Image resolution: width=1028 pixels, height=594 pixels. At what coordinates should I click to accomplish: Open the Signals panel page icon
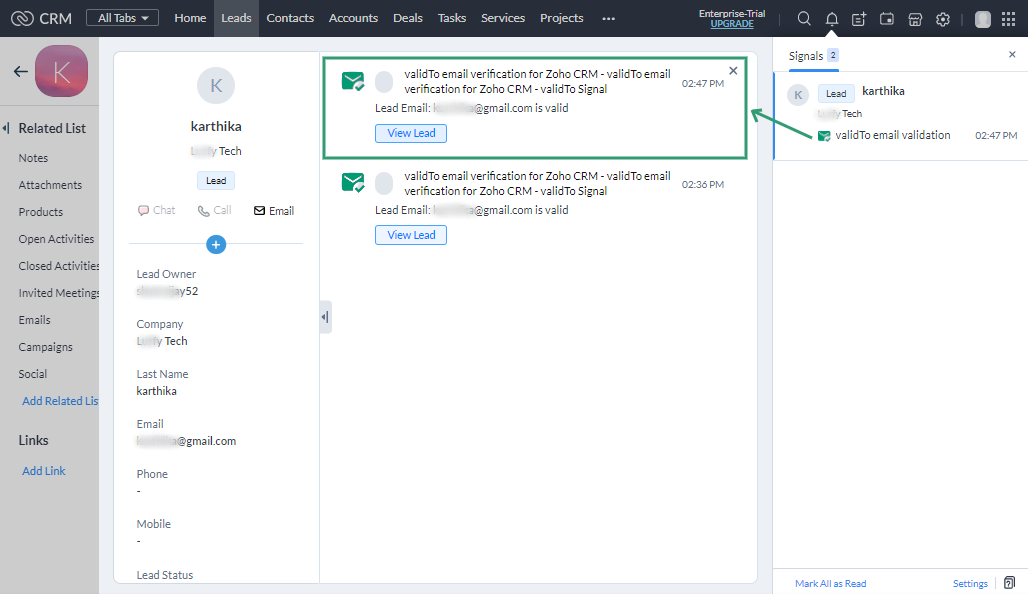pyautogui.click(x=1010, y=582)
